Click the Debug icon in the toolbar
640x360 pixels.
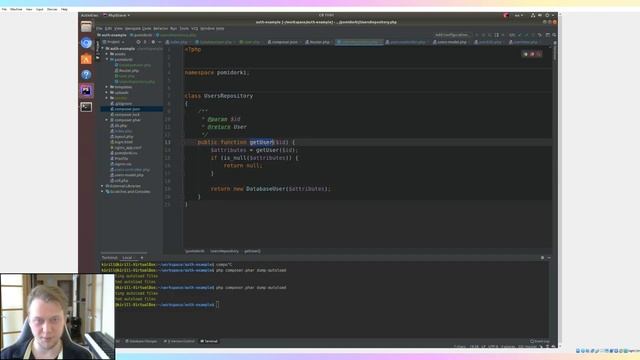tap(483, 35)
